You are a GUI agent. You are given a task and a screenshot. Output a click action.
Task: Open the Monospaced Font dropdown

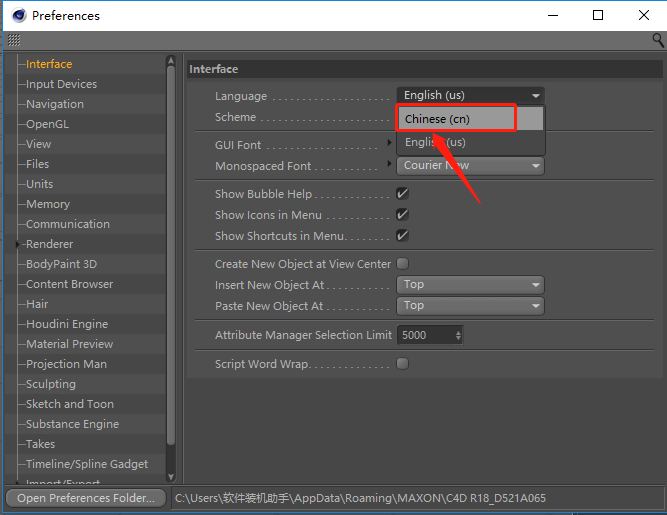(470, 165)
